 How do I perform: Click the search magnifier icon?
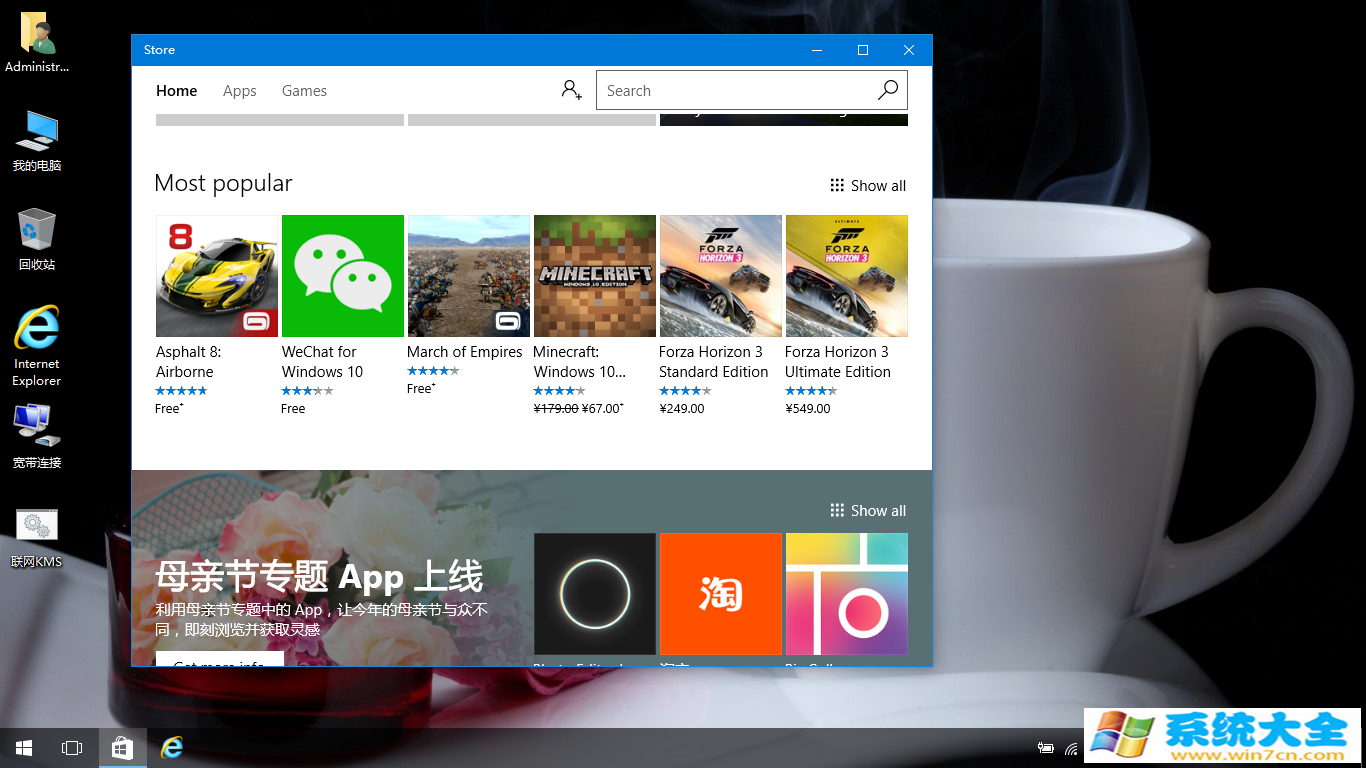pos(887,90)
